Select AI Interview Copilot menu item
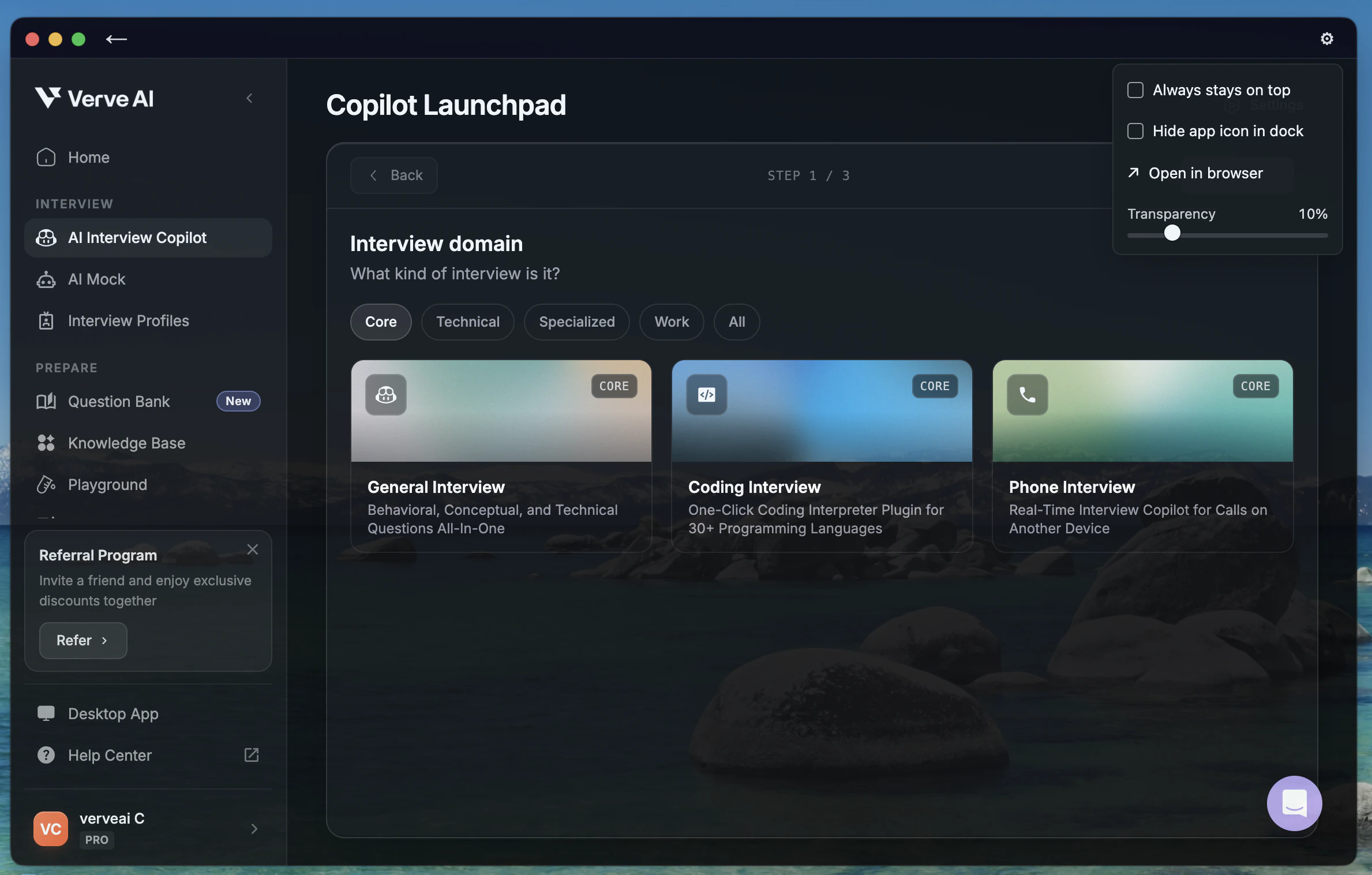The width and height of the screenshot is (1372, 875). (148, 237)
